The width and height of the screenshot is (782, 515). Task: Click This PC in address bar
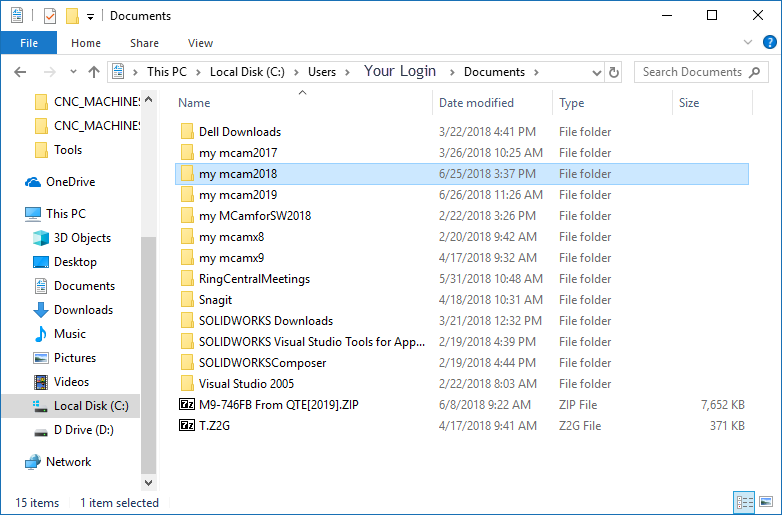[167, 72]
